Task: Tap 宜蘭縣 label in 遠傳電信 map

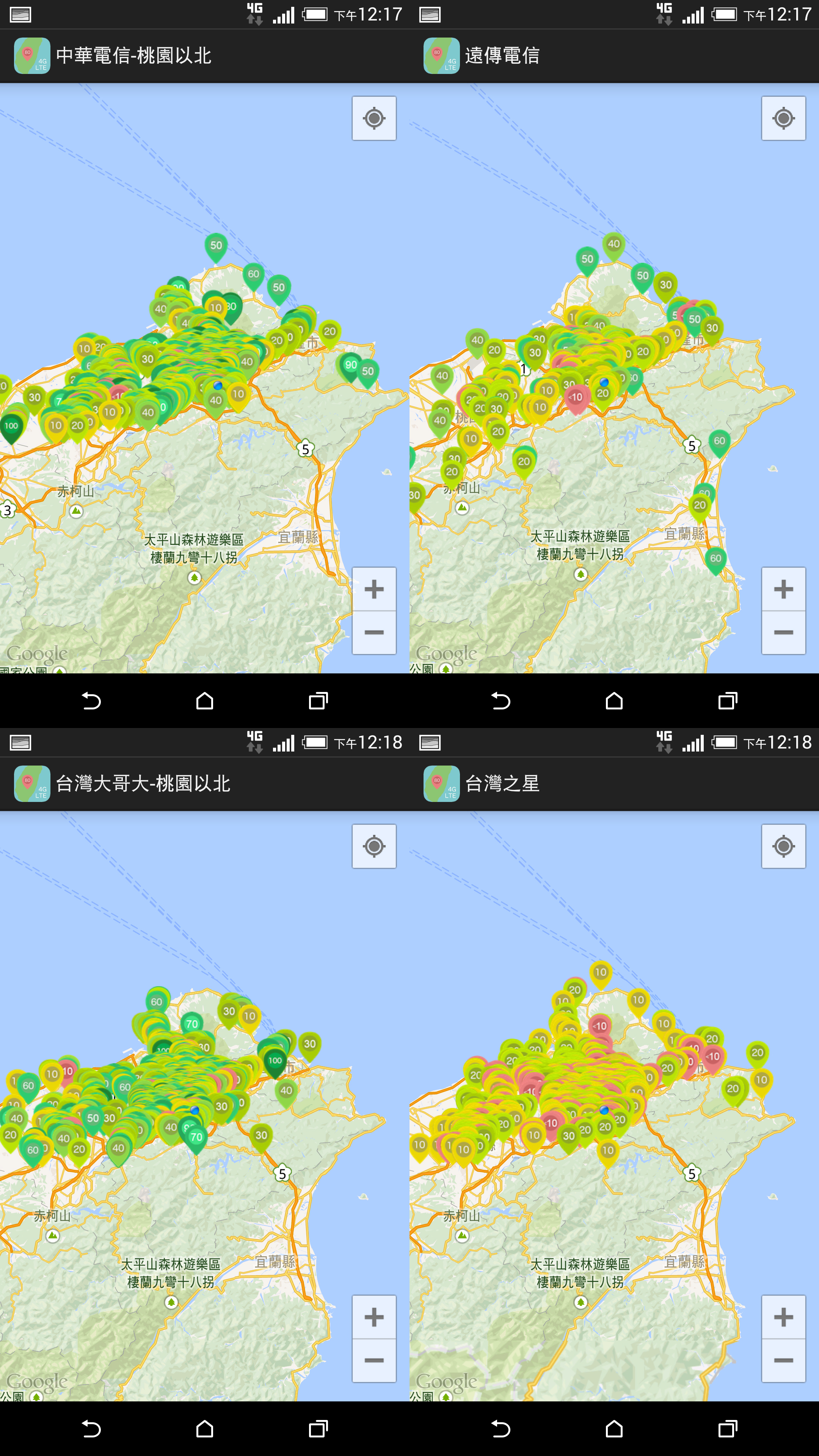Action: pos(684,533)
